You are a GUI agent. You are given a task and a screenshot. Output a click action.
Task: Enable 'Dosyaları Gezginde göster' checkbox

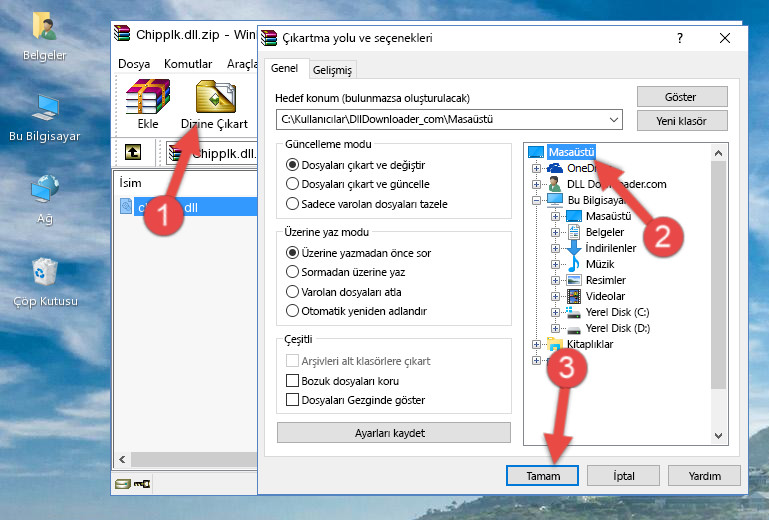[292, 400]
